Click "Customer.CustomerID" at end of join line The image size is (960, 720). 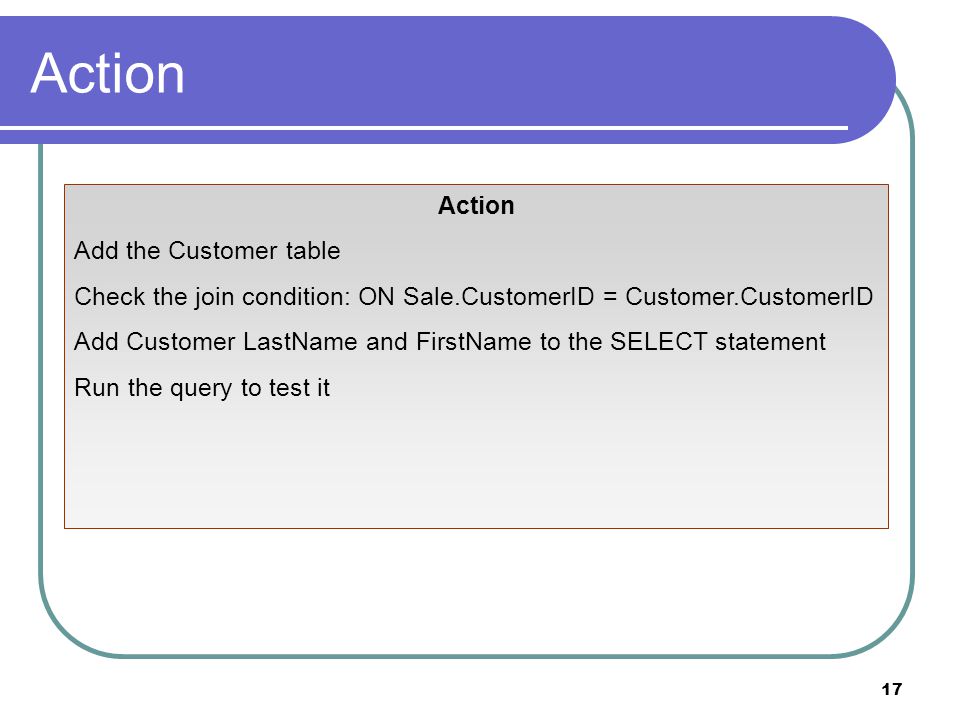[x=749, y=297]
